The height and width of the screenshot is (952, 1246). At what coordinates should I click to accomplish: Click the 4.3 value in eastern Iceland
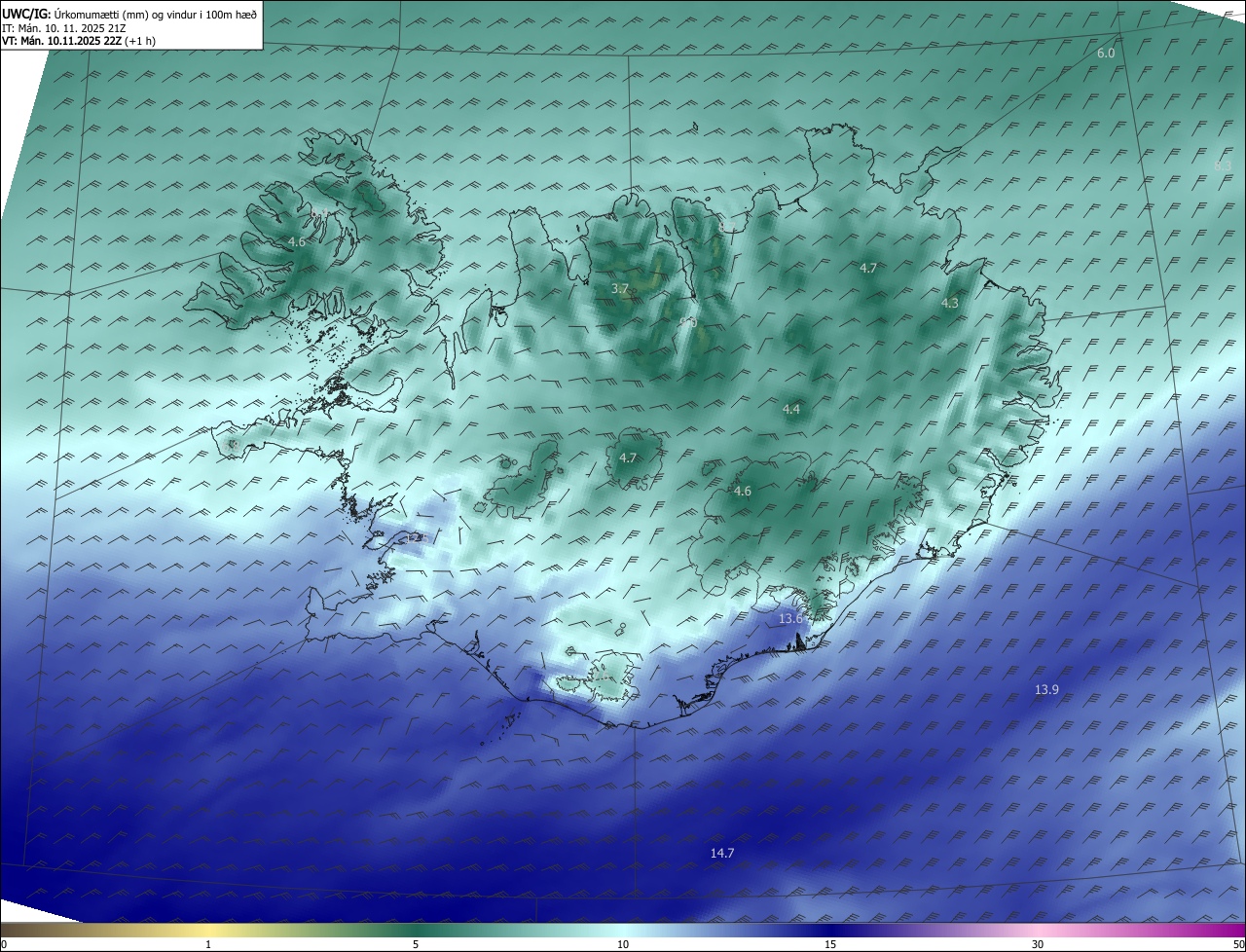pyautogui.click(x=950, y=304)
